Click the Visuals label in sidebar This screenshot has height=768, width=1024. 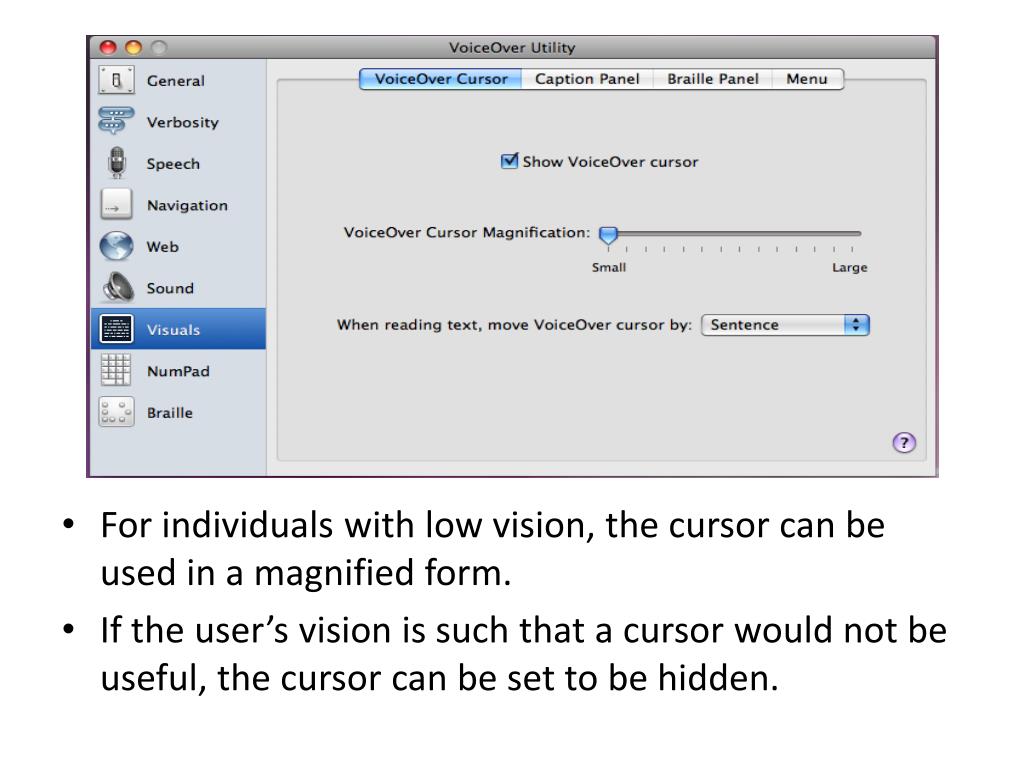coord(173,330)
